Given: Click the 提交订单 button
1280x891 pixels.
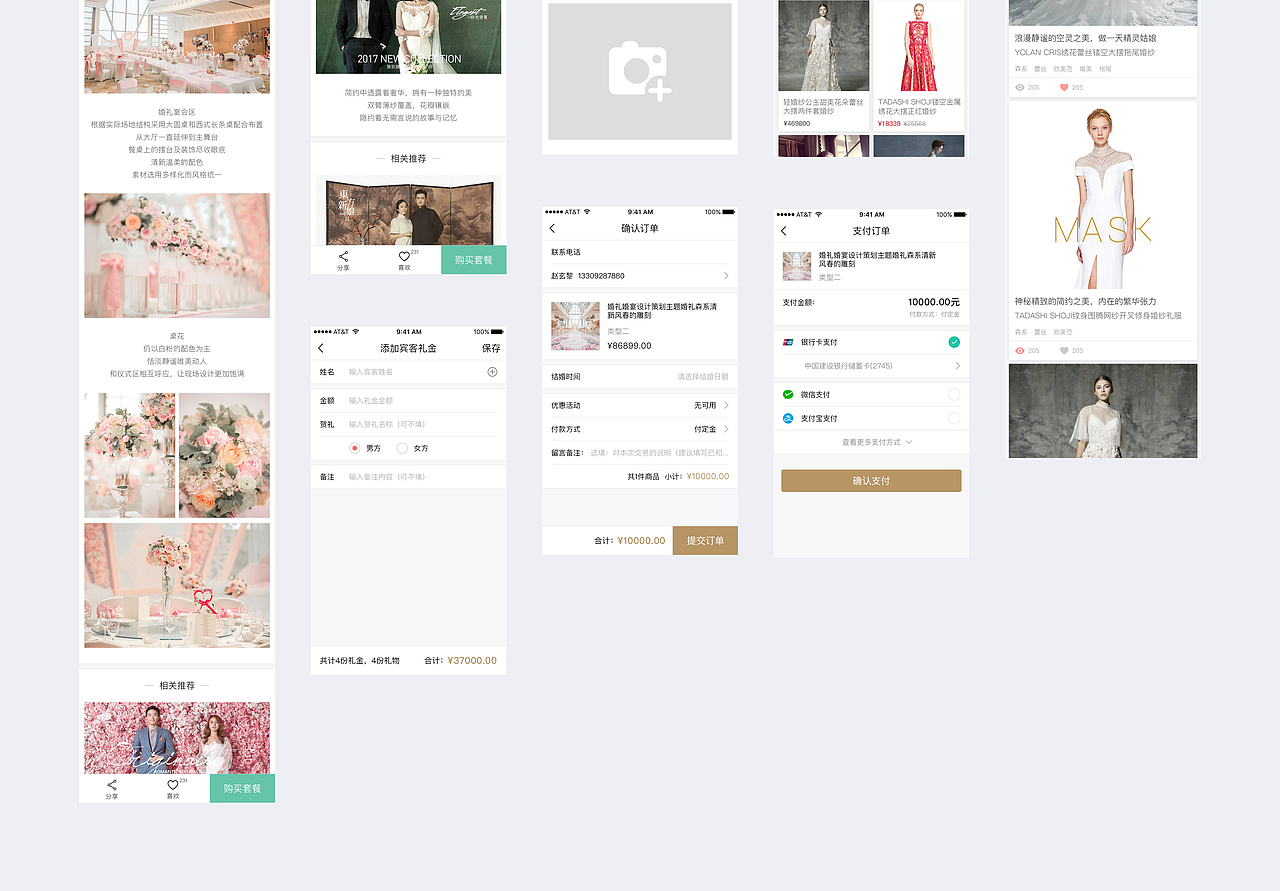Looking at the screenshot, I should [705, 540].
